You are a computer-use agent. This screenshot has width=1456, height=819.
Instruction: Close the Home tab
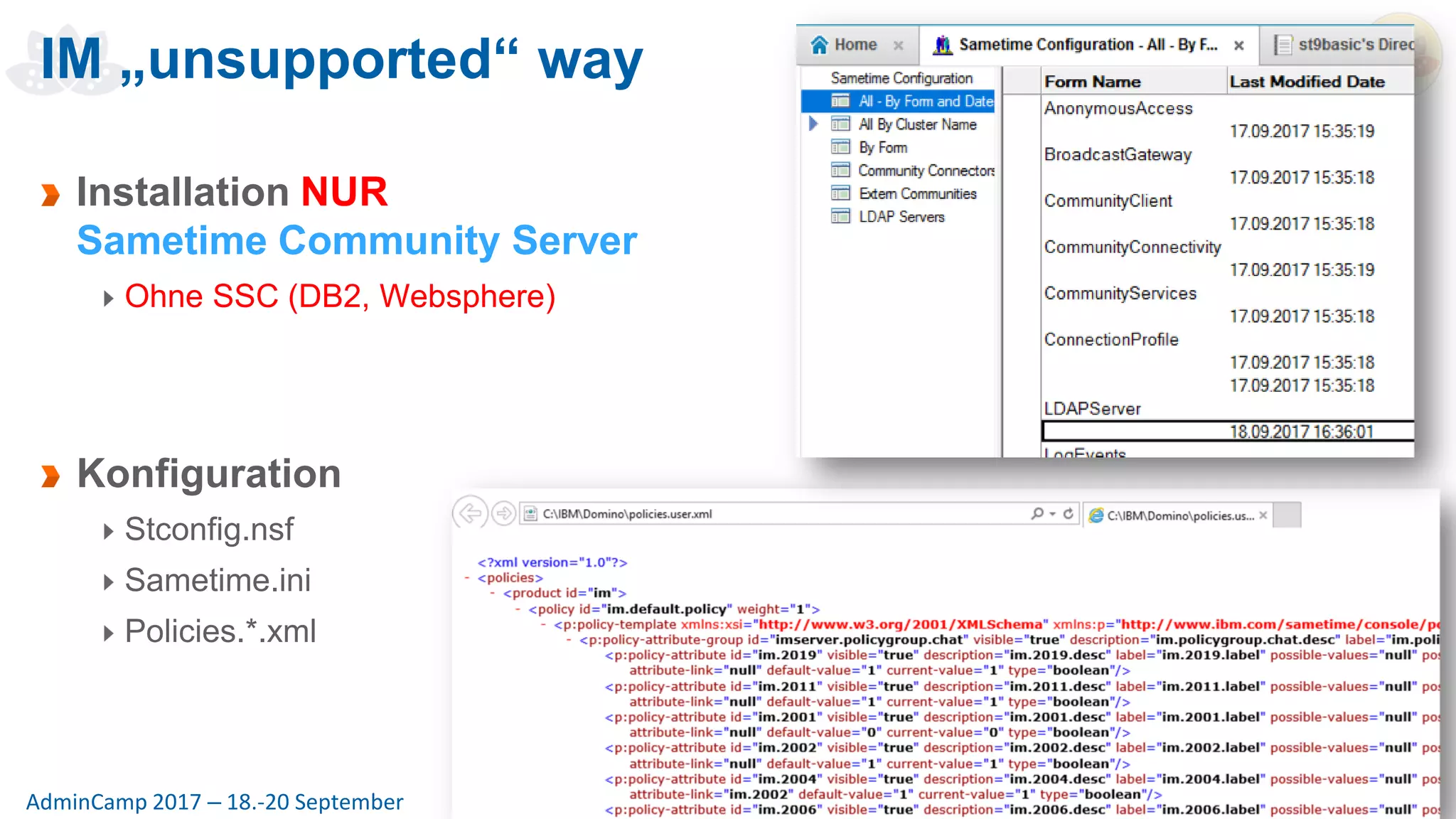pos(899,45)
